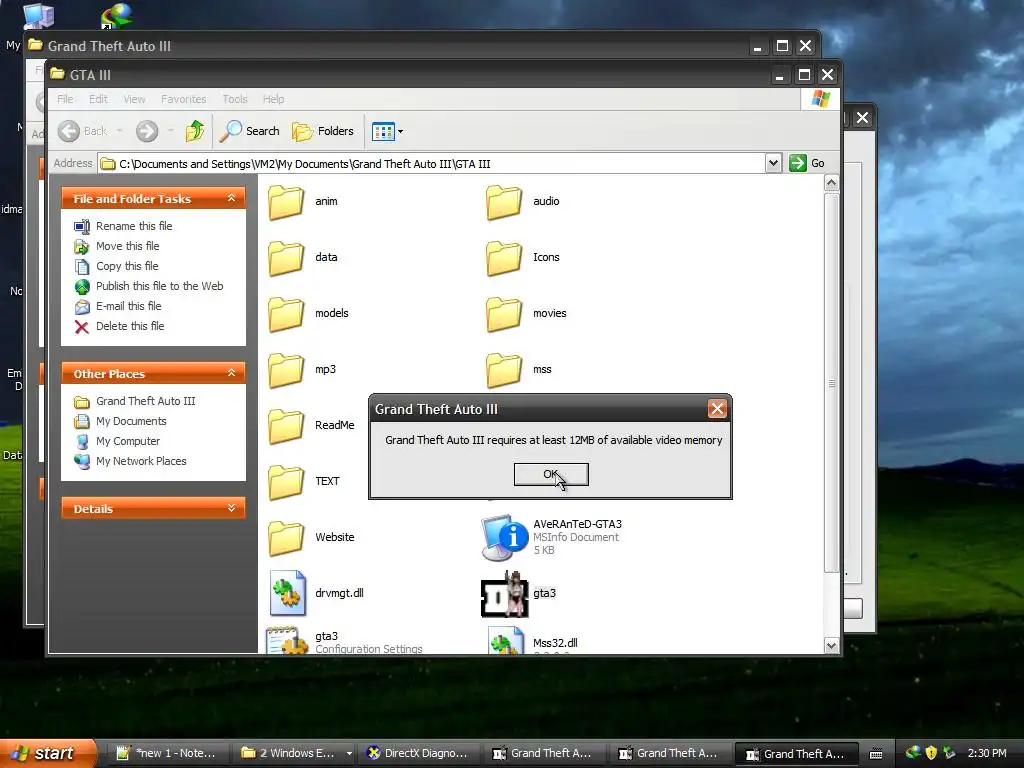Viewport: 1024px width, 768px height.
Task: Click OK in the Grand Theft Auto III dialog
Action: [x=551, y=474]
